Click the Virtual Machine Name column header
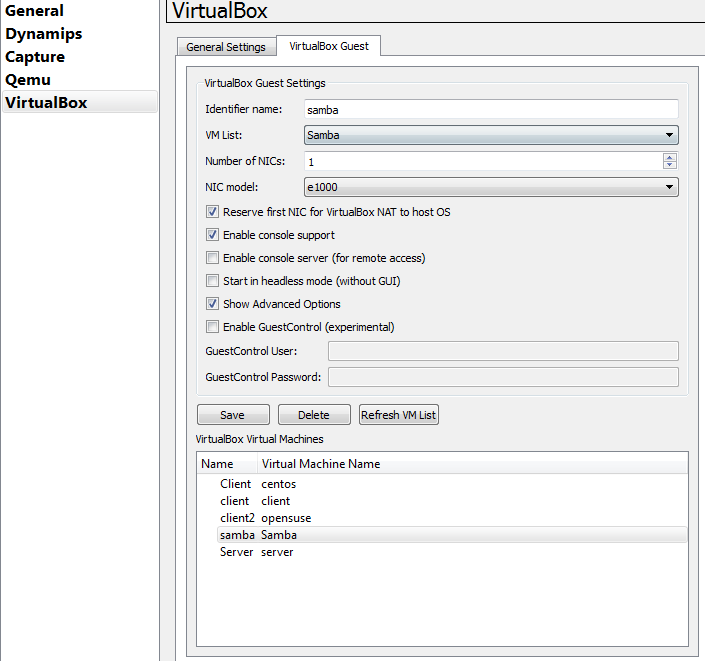 tap(472, 464)
